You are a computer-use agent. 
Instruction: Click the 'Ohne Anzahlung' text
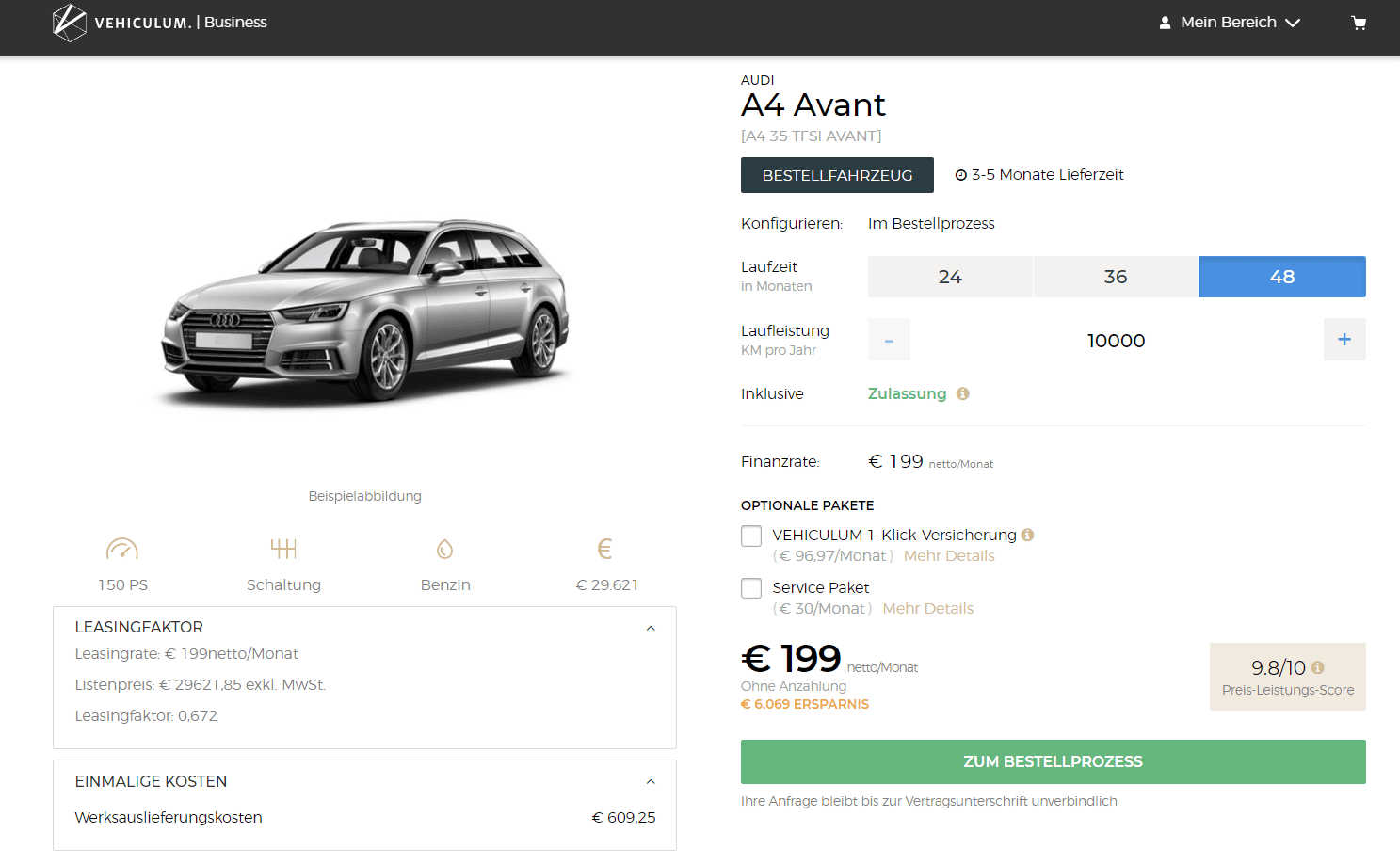794,686
